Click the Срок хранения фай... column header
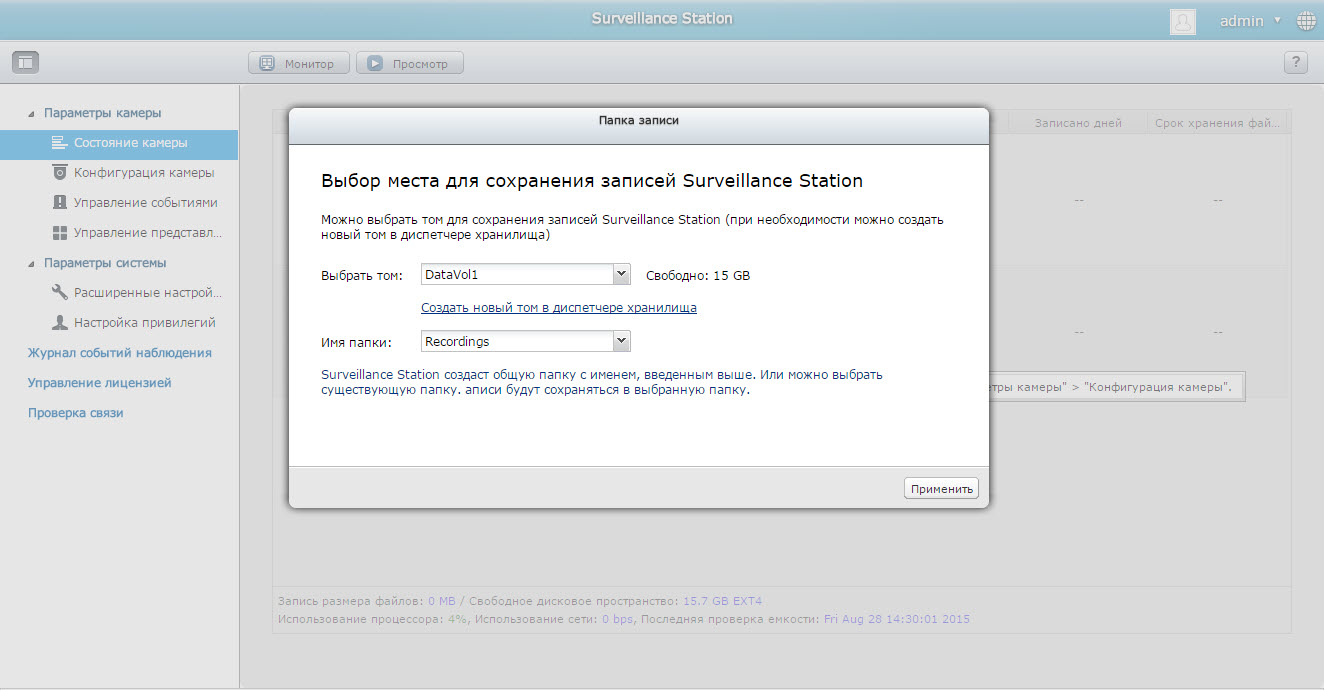1324x690 pixels. (x=1217, y=123)
